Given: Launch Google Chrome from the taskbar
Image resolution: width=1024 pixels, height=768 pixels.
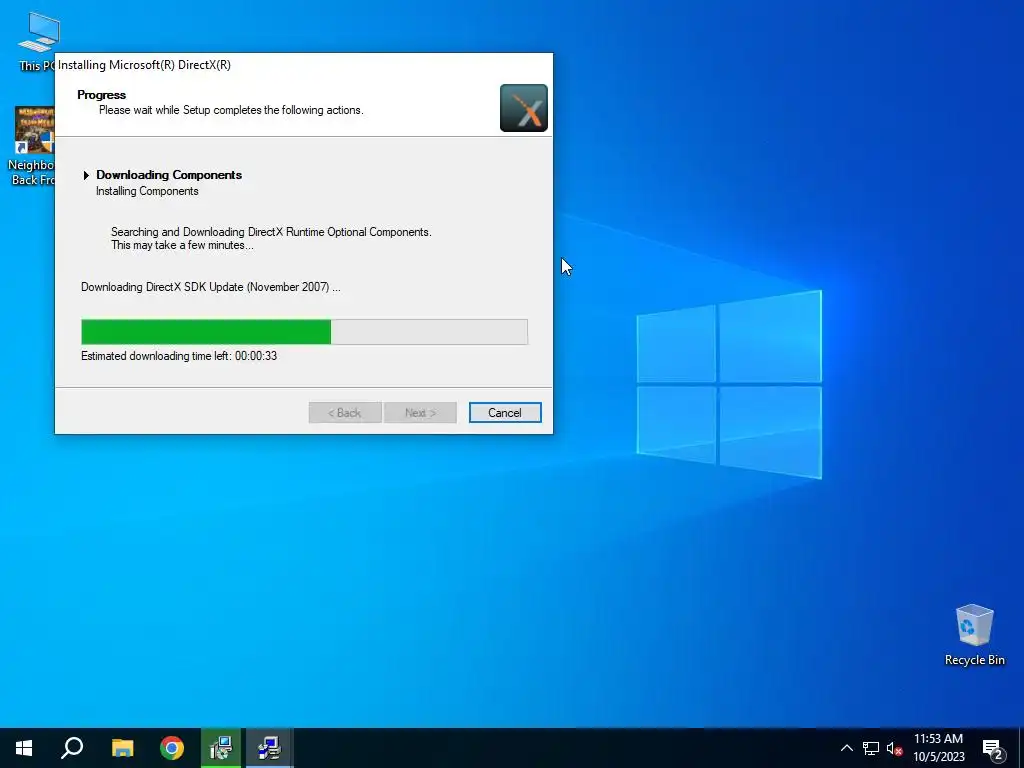Looking at the screenshot, I should click(x=172, y=748).
